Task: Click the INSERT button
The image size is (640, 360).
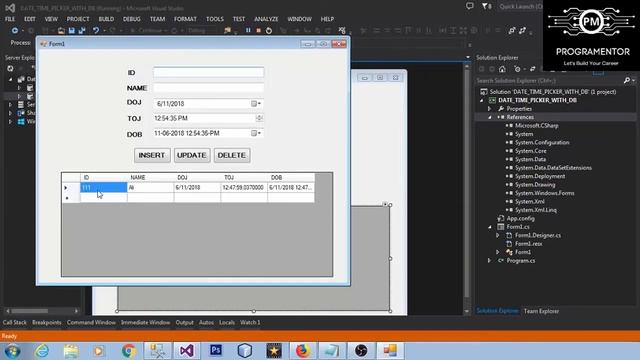Action: (x=152, y=156)
